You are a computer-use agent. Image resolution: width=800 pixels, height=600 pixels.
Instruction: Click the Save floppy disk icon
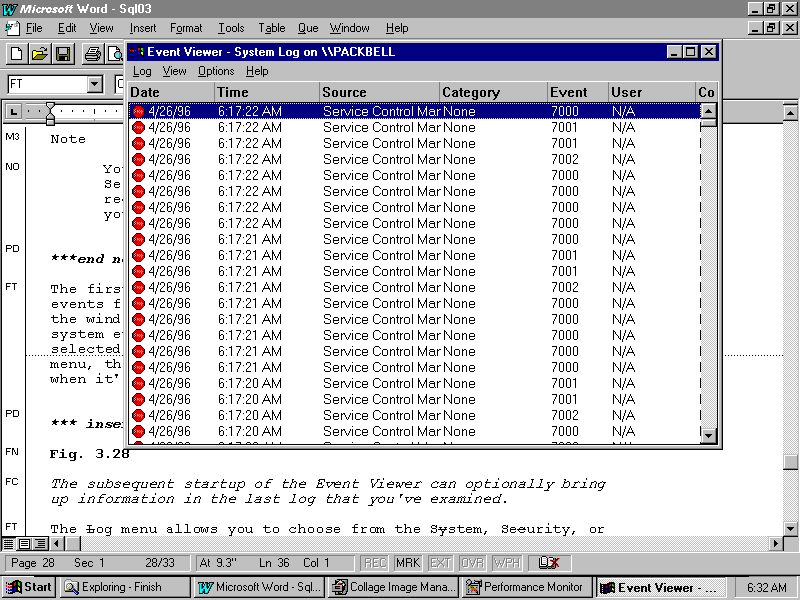[62, 54]
